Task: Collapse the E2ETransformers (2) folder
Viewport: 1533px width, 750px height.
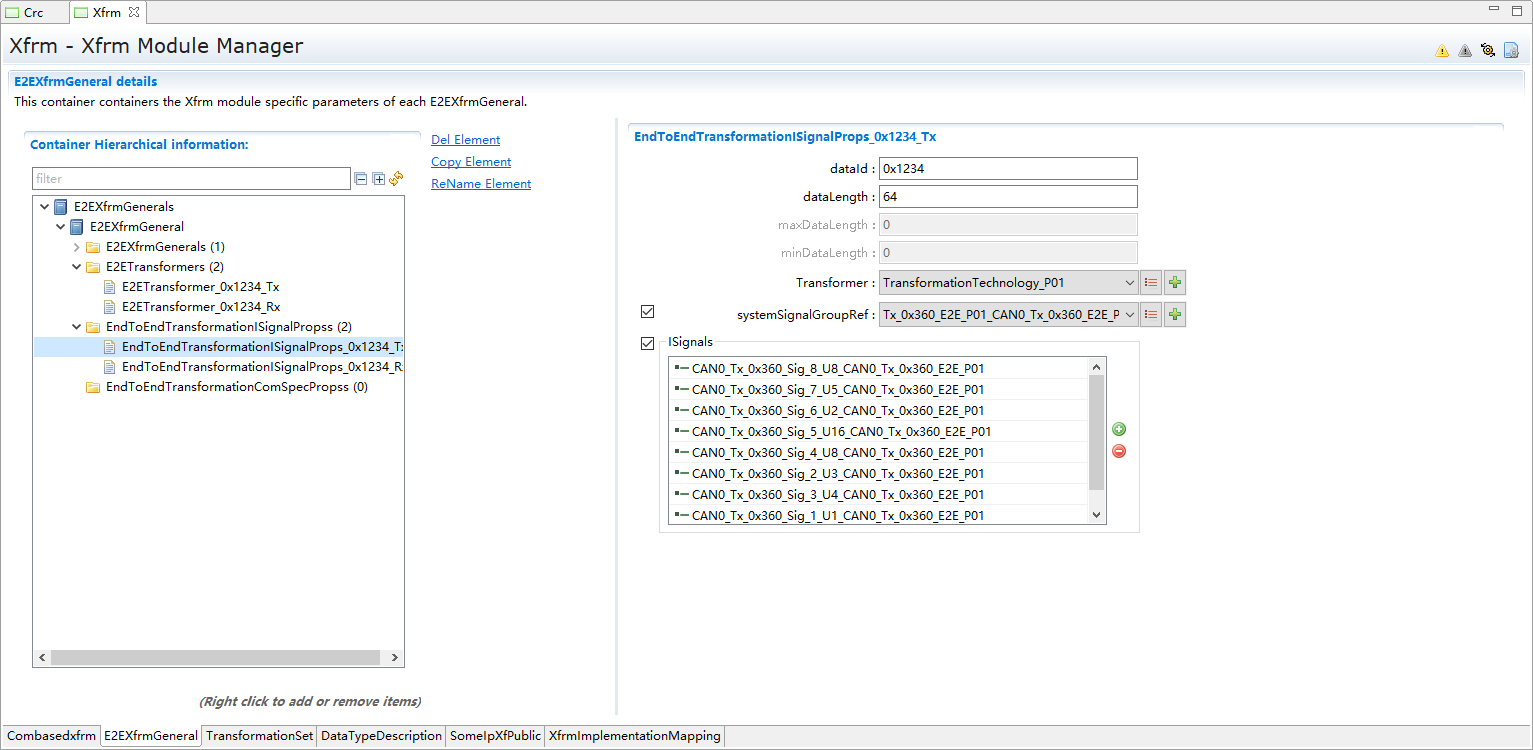Action: (77, 267)
